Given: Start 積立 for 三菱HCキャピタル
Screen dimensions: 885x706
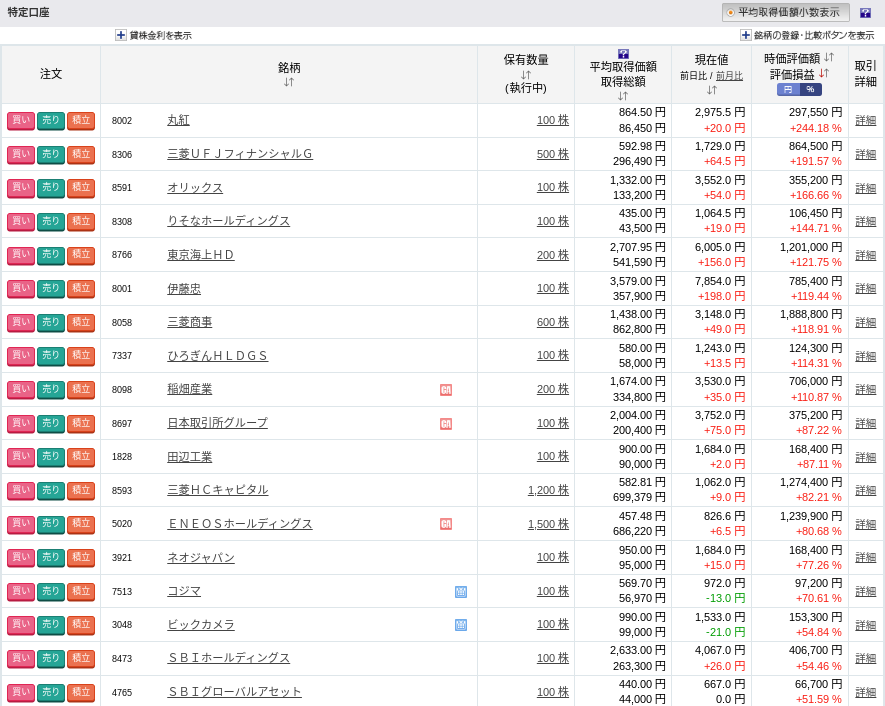Looking at the screenshot, I should pos(81,490).
